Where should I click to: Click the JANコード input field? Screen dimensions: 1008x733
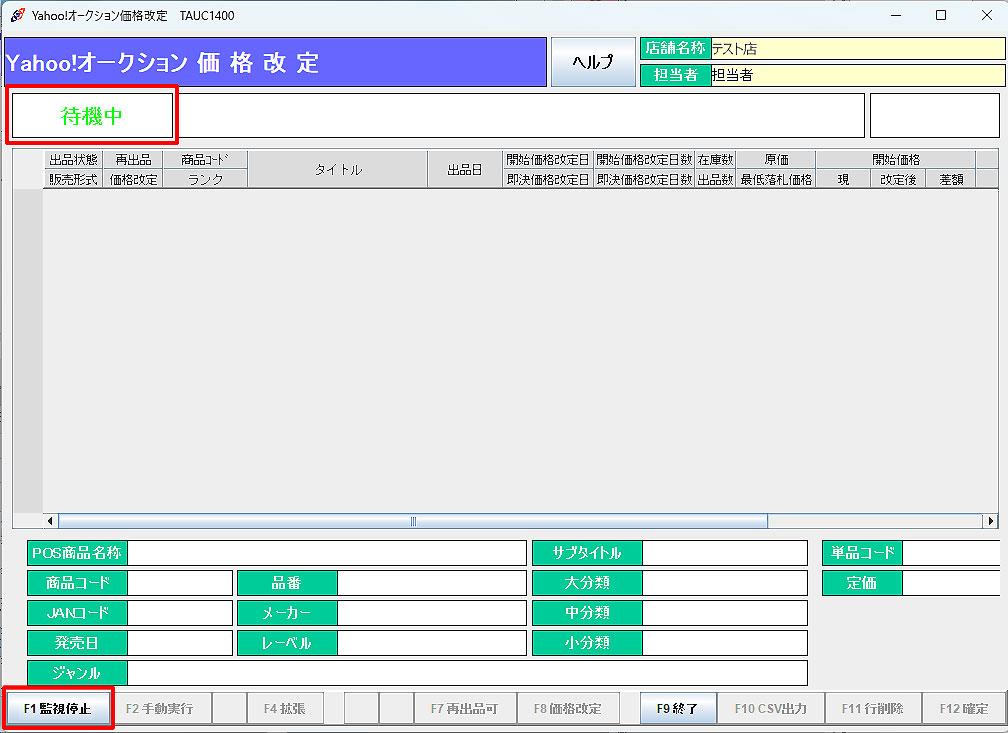point(179,613)
